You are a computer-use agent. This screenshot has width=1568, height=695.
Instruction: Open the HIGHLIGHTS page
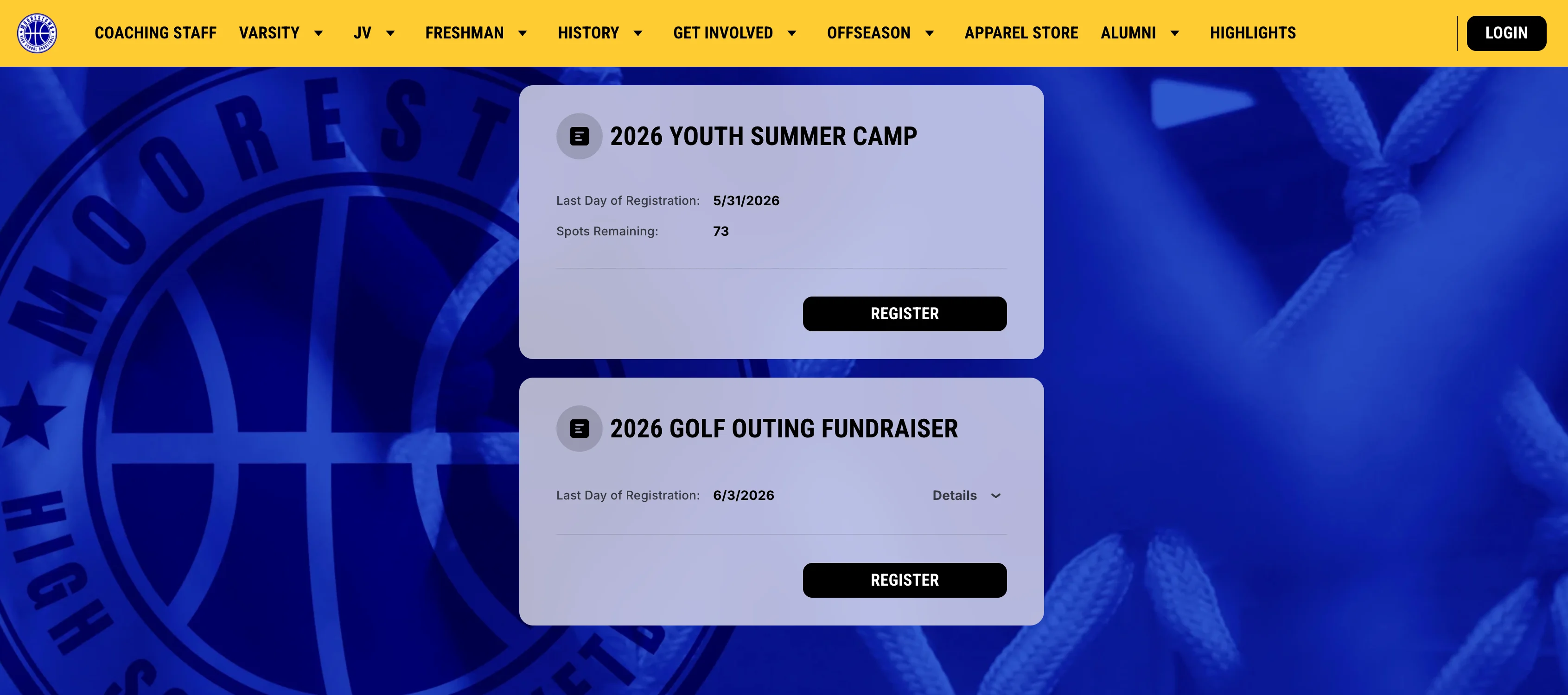(1252, 33)
